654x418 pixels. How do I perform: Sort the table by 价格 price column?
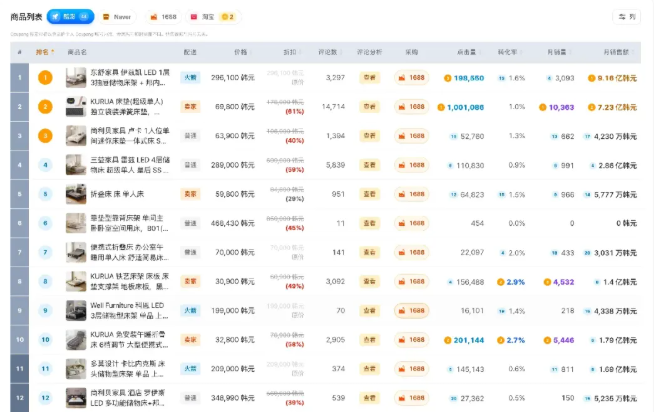(x=242, y=52)
